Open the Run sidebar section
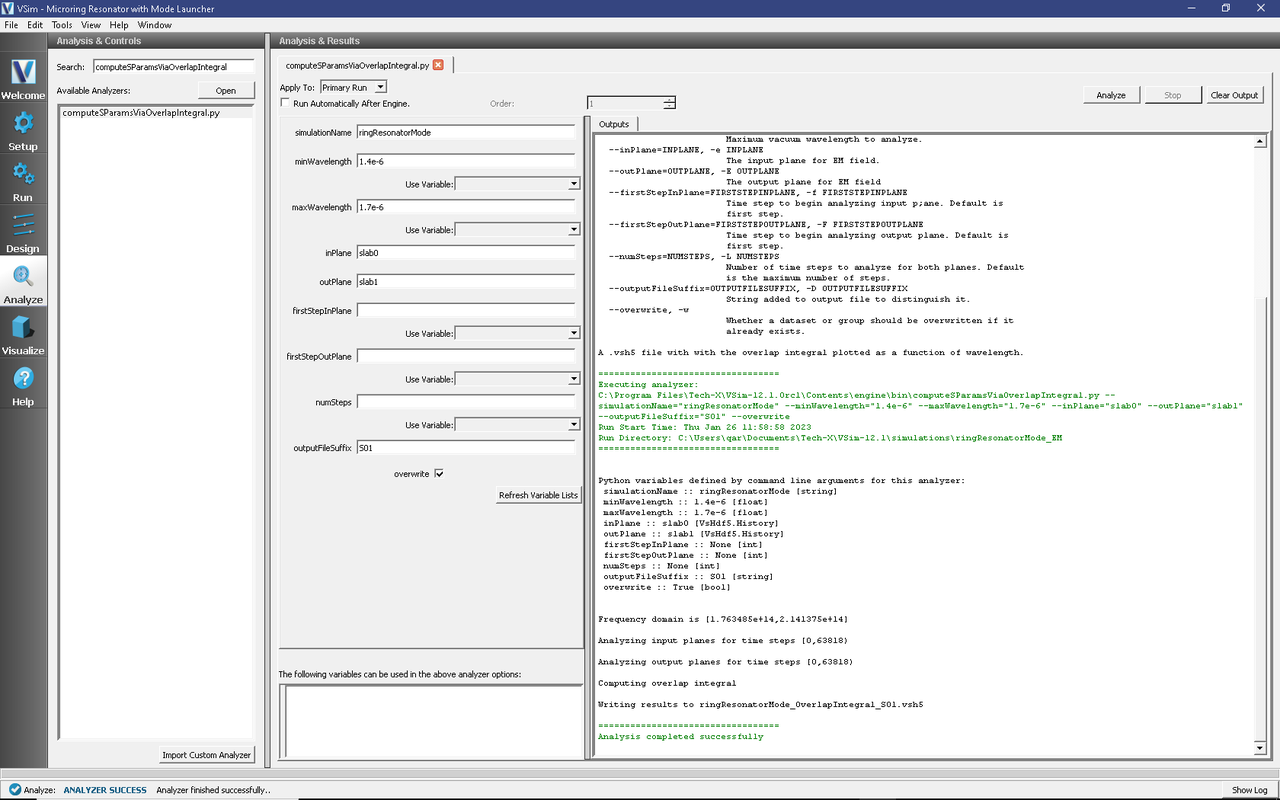The width and height of the screenshot is (1280, 800). (x=23, y=181)
